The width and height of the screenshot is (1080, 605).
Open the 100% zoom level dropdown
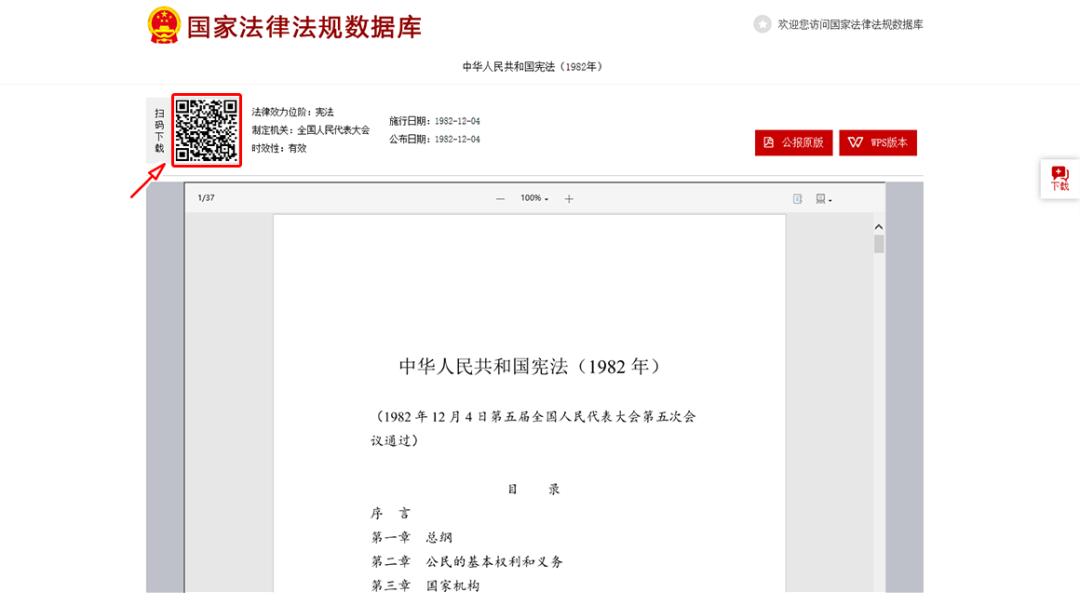coord(534,199)
